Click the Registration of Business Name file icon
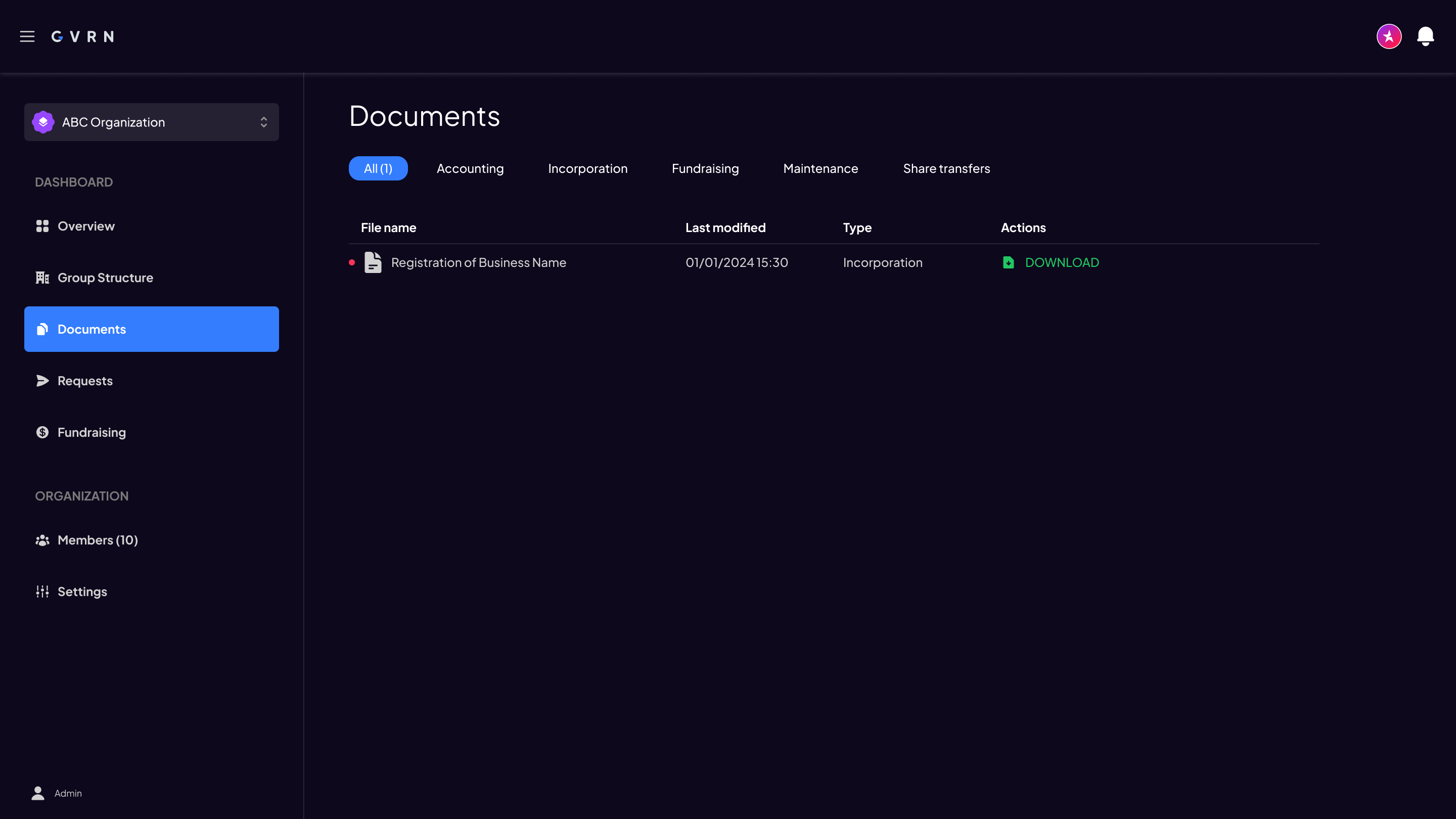 [373, 262]
